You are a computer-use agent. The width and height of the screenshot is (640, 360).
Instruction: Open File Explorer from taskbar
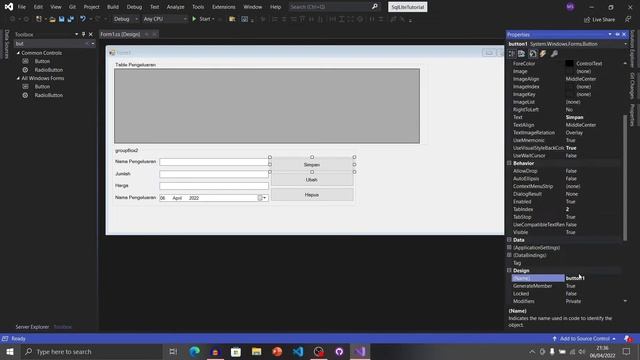(256, 351)
